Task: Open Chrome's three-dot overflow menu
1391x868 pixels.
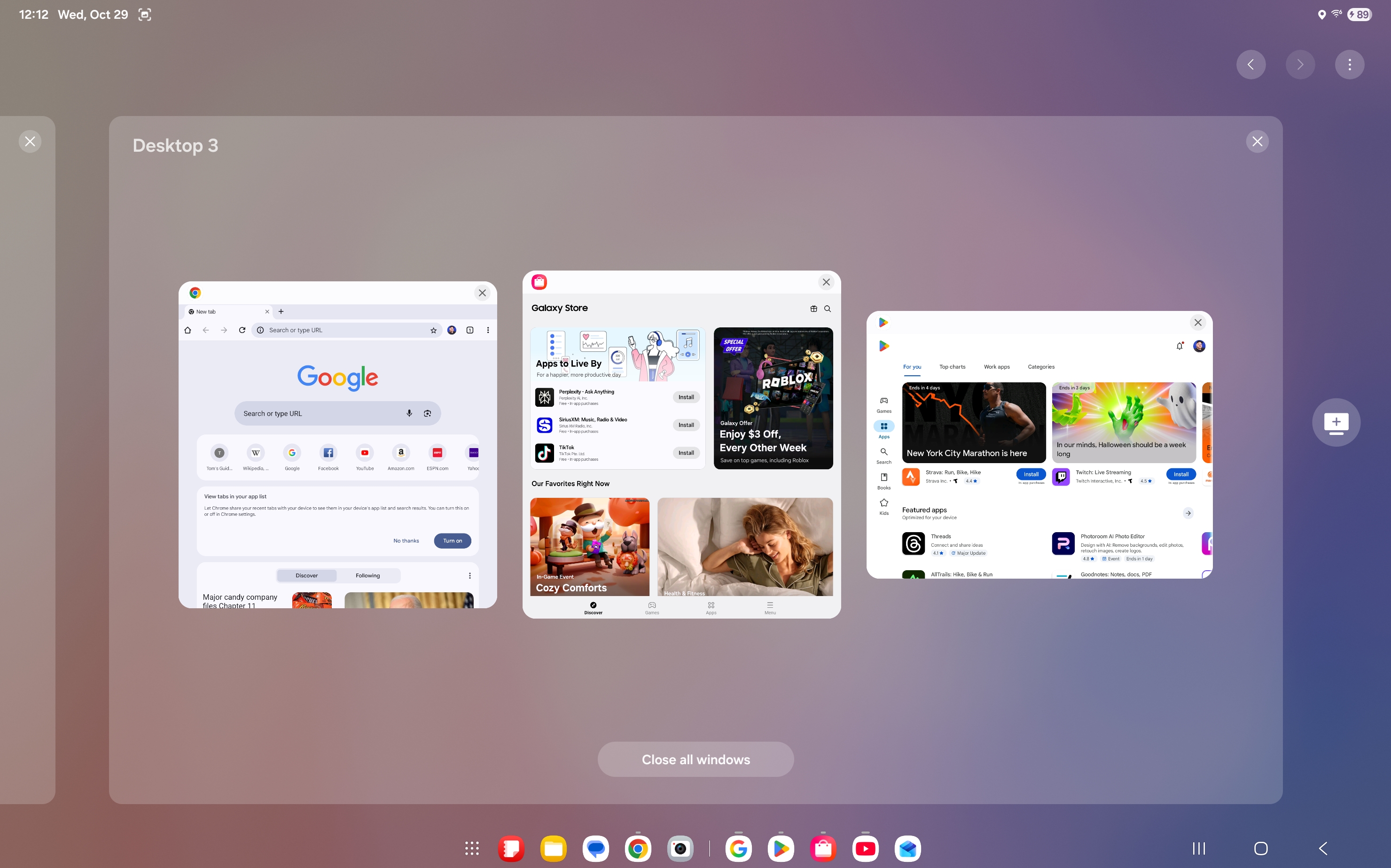Action: click(488, 330)
